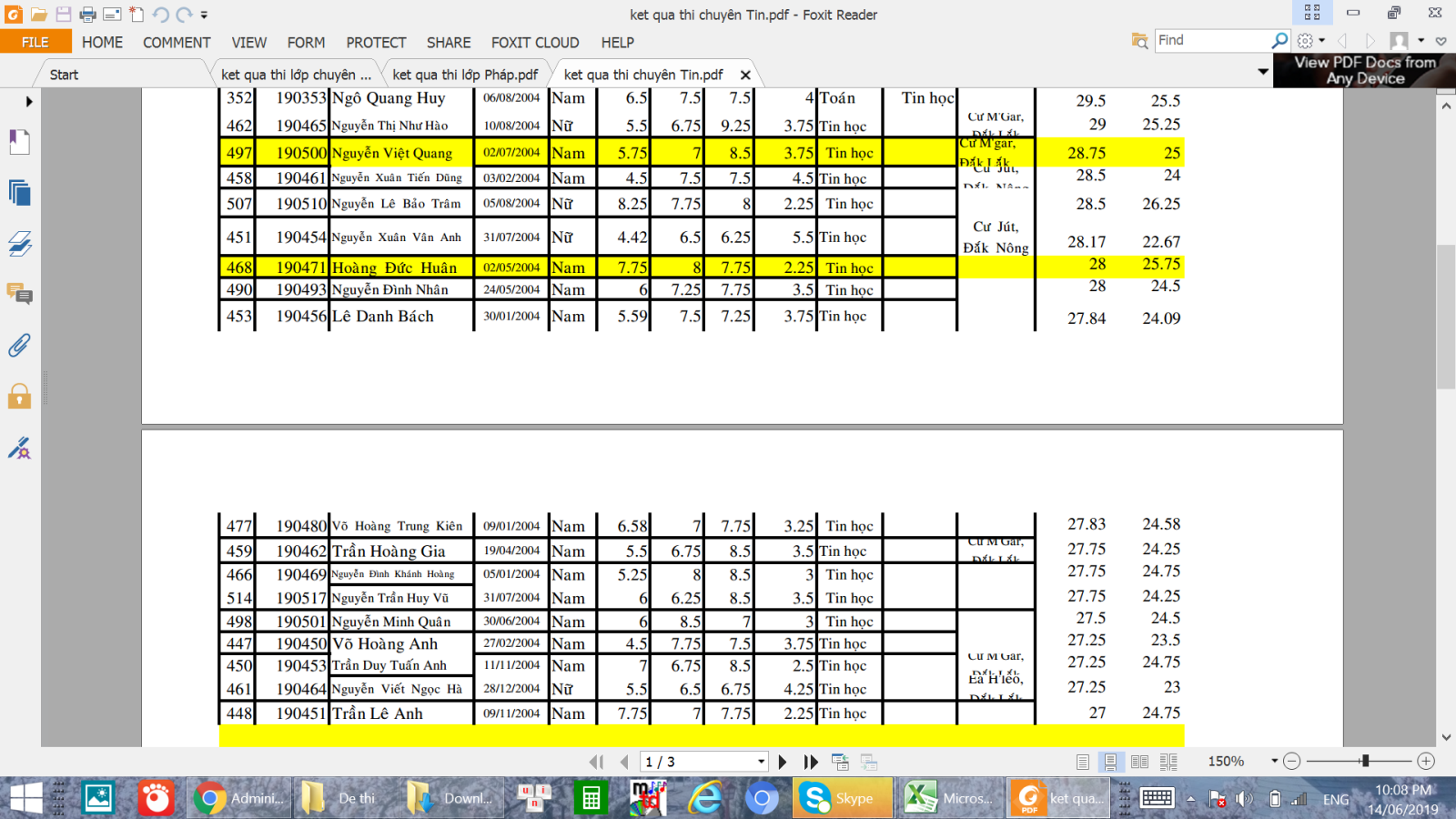Open the COMMENT ribbon tab
This screenshot has height=819, width=1456.
click(x=177, y=43)
